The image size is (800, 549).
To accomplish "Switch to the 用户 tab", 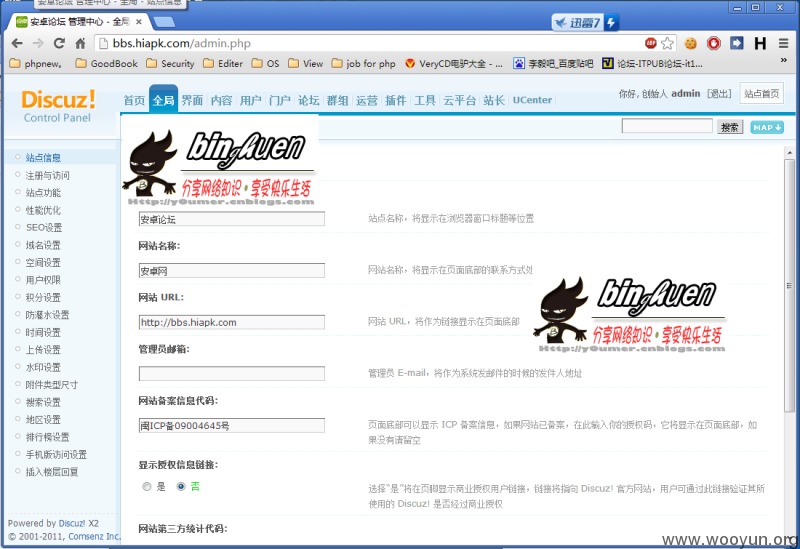I will click(x=251, y=101).
